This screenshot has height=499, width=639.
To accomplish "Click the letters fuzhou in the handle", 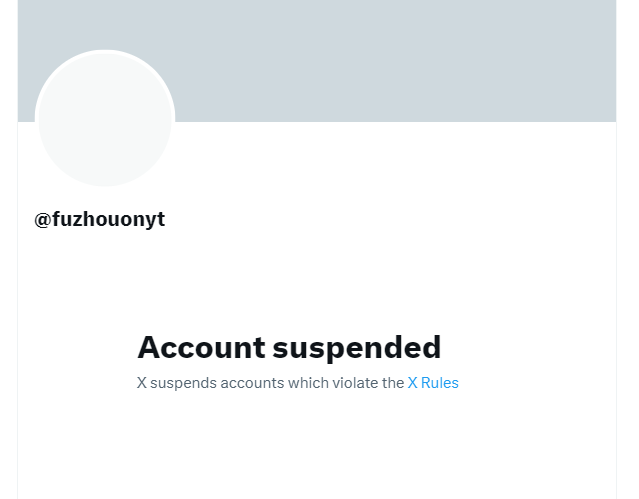I will [x=84, y=219].
